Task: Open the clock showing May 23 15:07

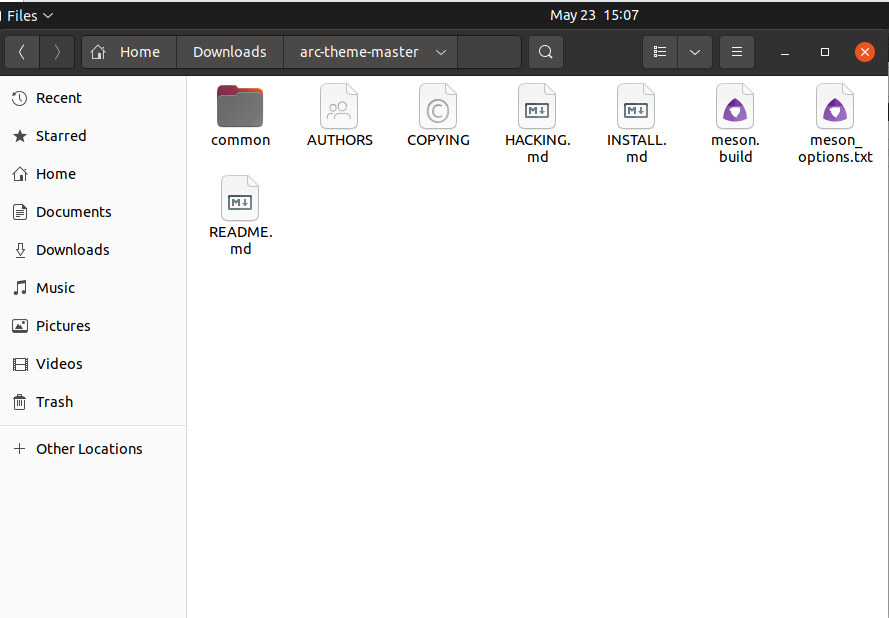Action: pos(594,15)
